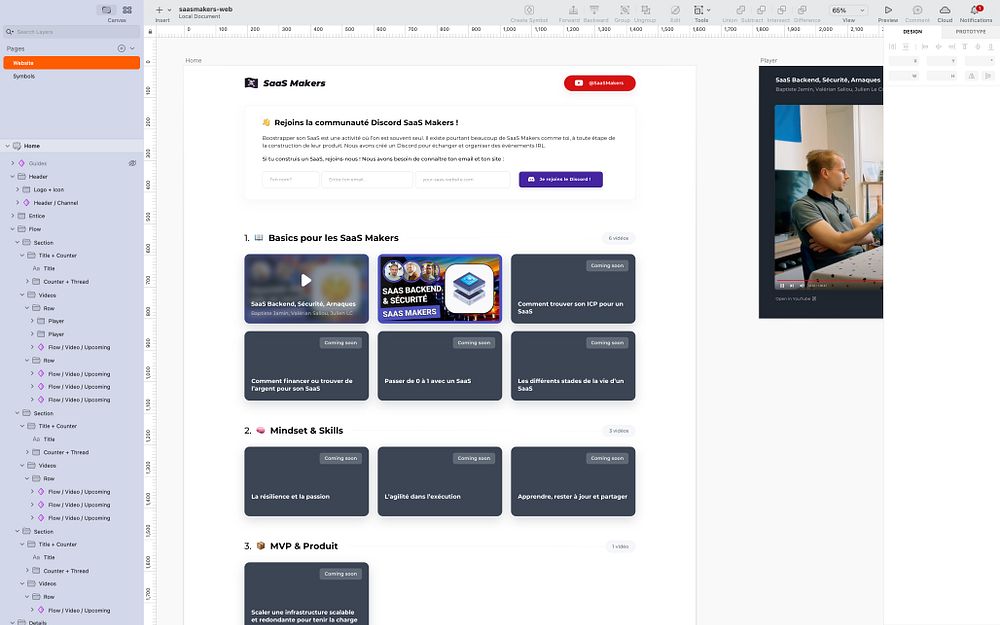Add a new page with the plus circle
This screenshot has width=1000, height=625.
121,48
